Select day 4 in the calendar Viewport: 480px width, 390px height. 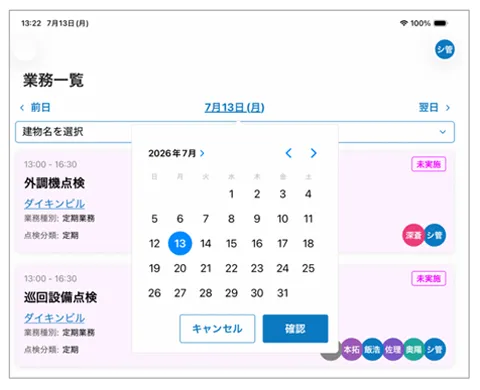[308, 194]
